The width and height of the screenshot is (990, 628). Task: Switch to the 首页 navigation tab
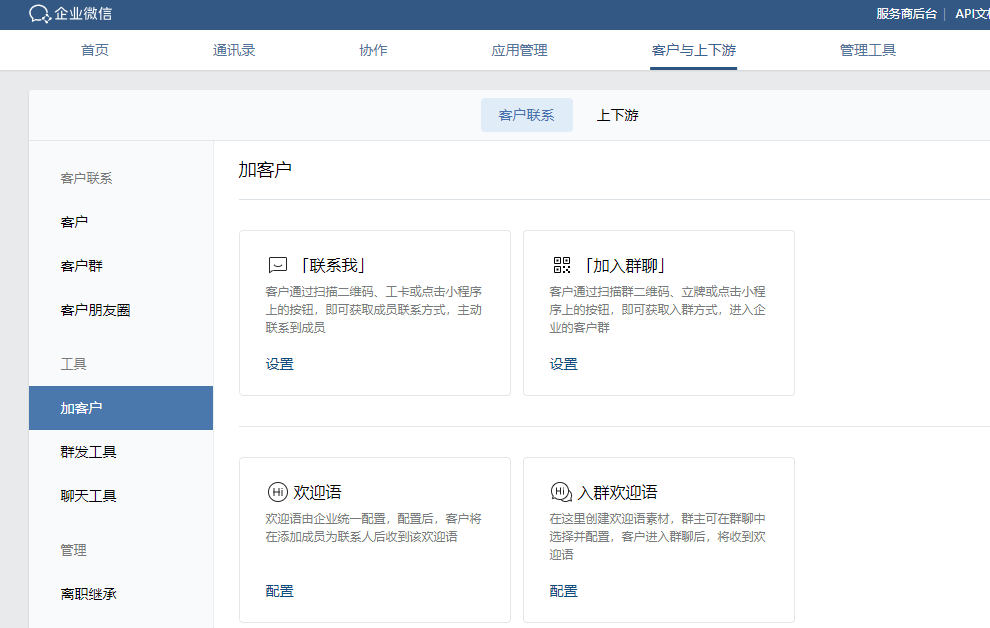94,48
